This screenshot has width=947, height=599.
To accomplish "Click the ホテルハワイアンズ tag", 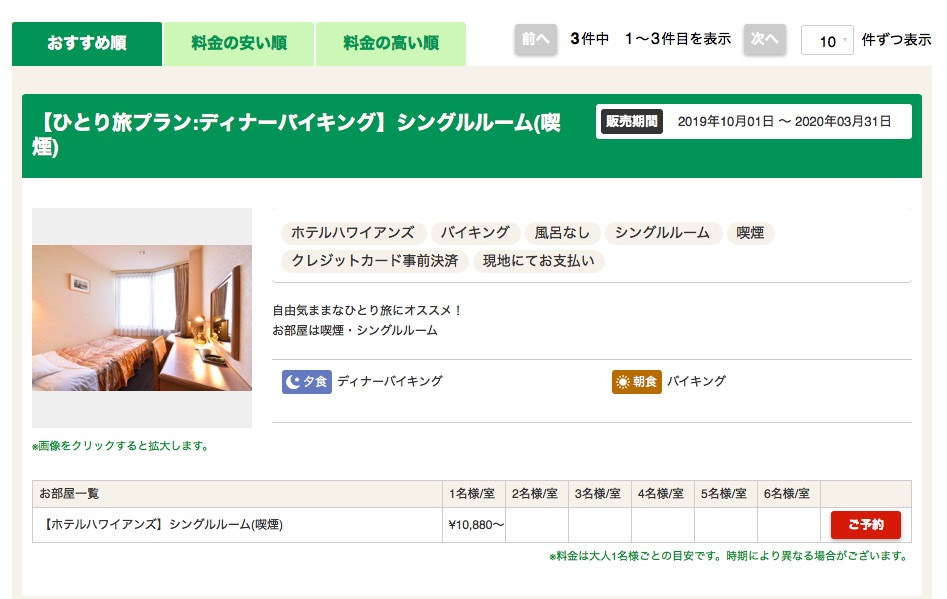I will (353, 233).
